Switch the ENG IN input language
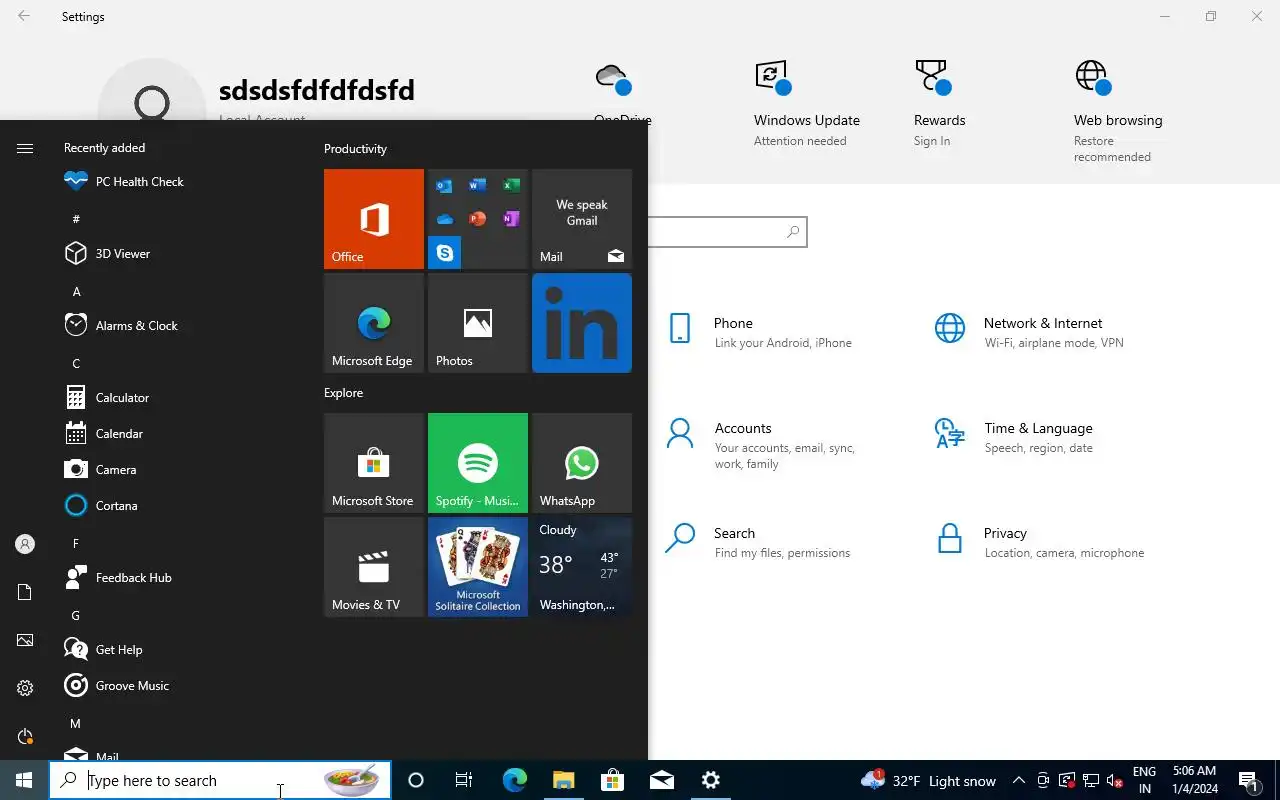Image resolution: width=1280 pixels, height=800 pixels. click(1144, 780)
